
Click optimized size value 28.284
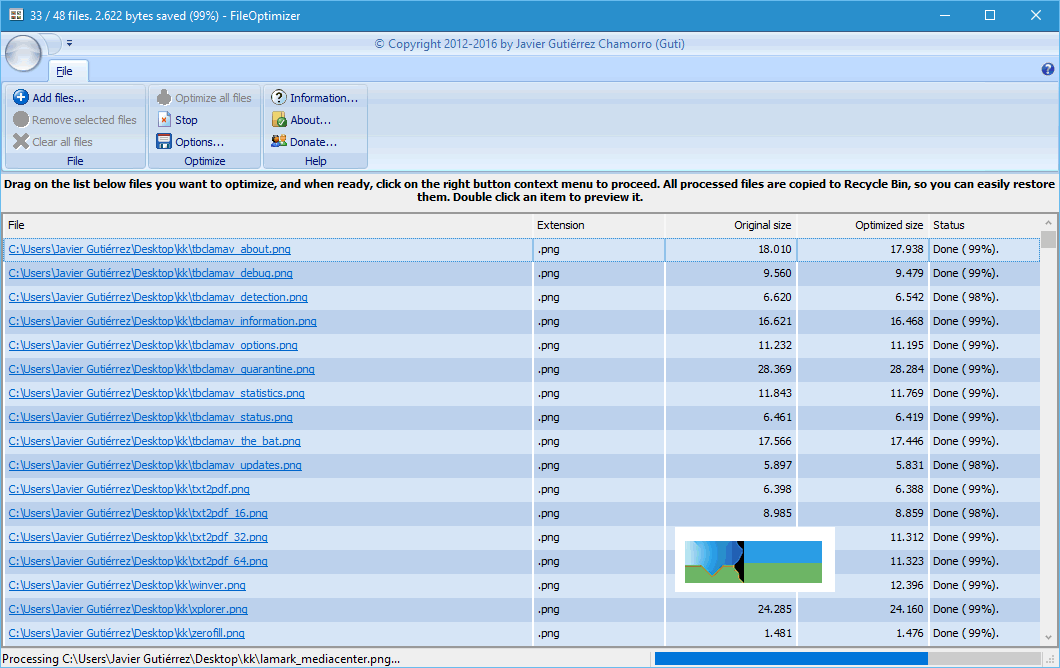tap(907, 369)
